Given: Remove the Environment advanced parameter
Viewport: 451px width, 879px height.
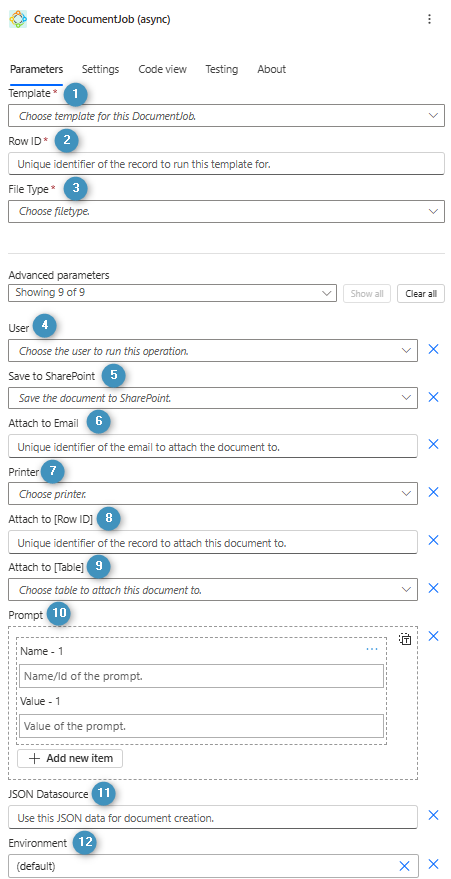Looking at the screenshot, I should tap(433, 864).
